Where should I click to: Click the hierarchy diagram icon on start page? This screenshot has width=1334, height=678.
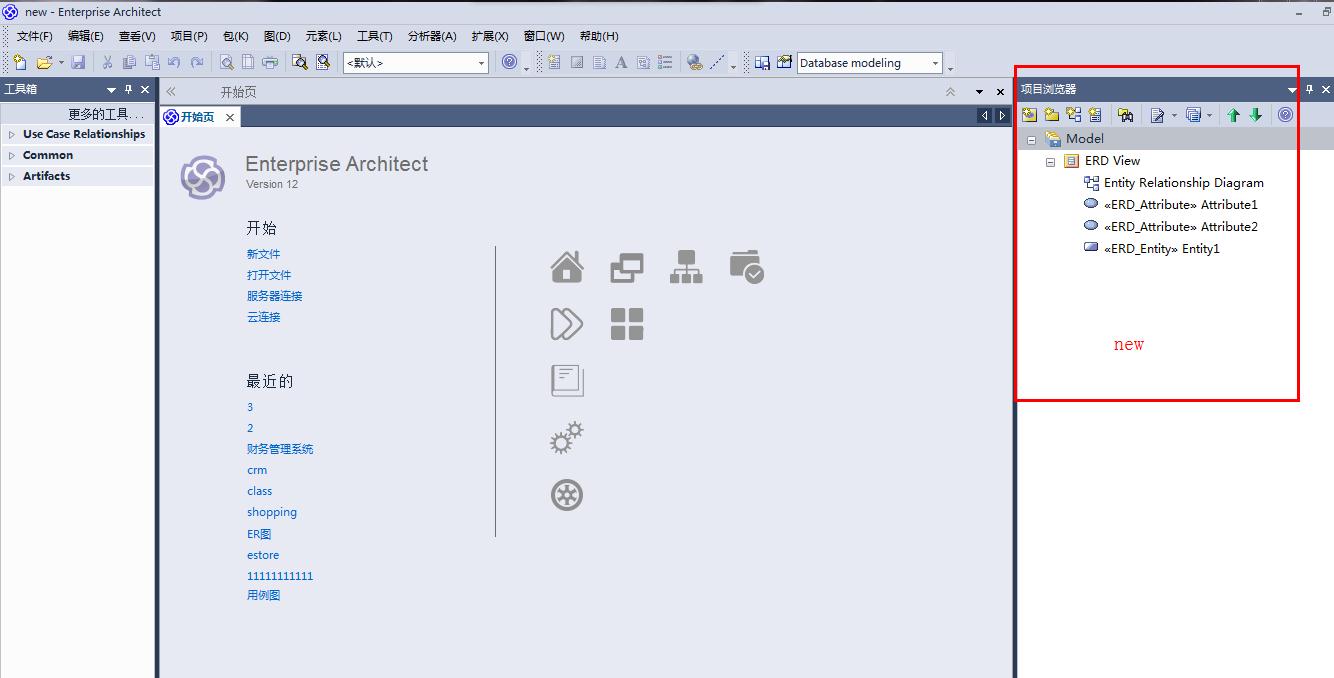686,267
